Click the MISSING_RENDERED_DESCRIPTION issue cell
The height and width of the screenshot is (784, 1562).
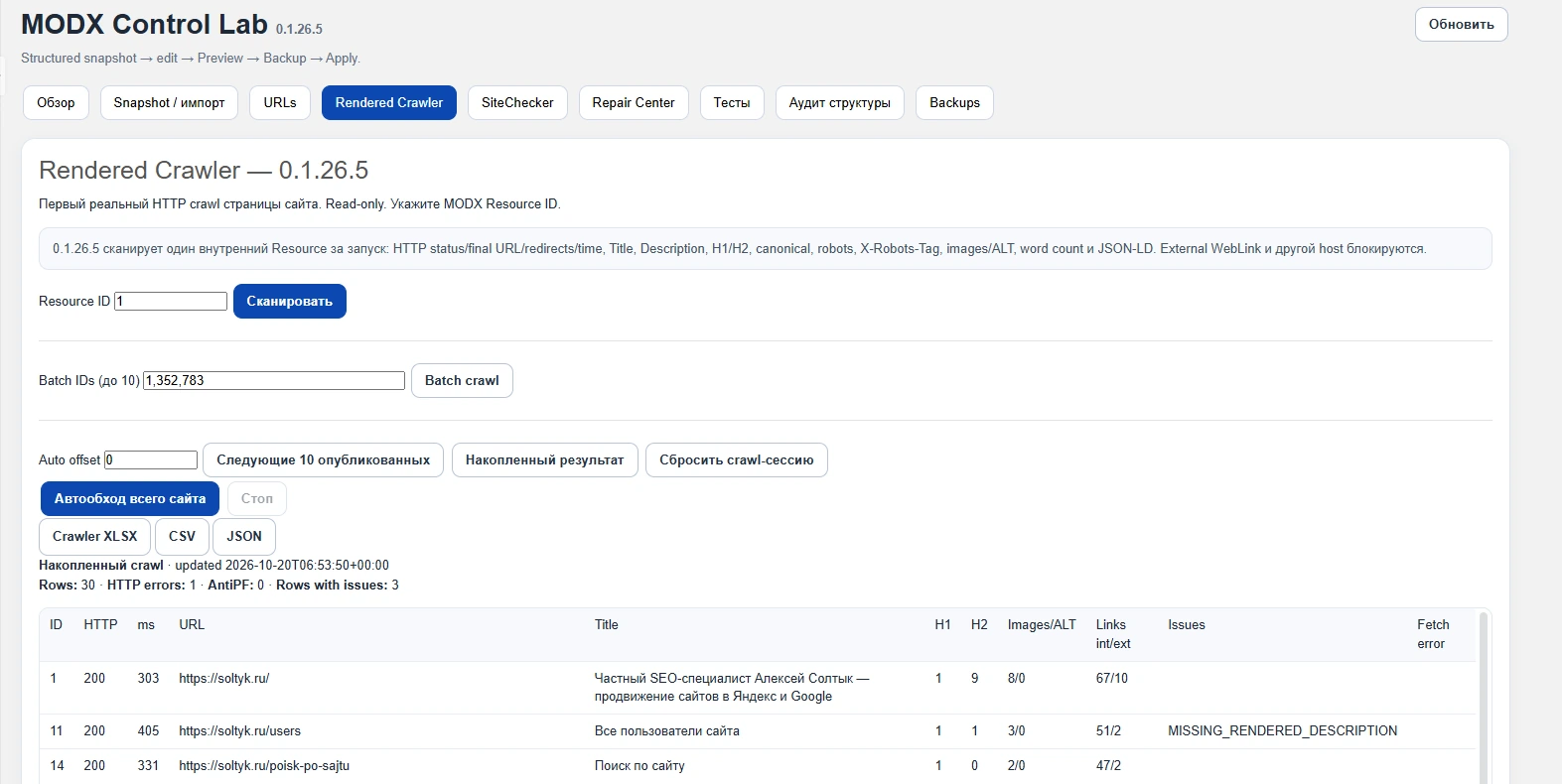click(x=1282, y=730)
